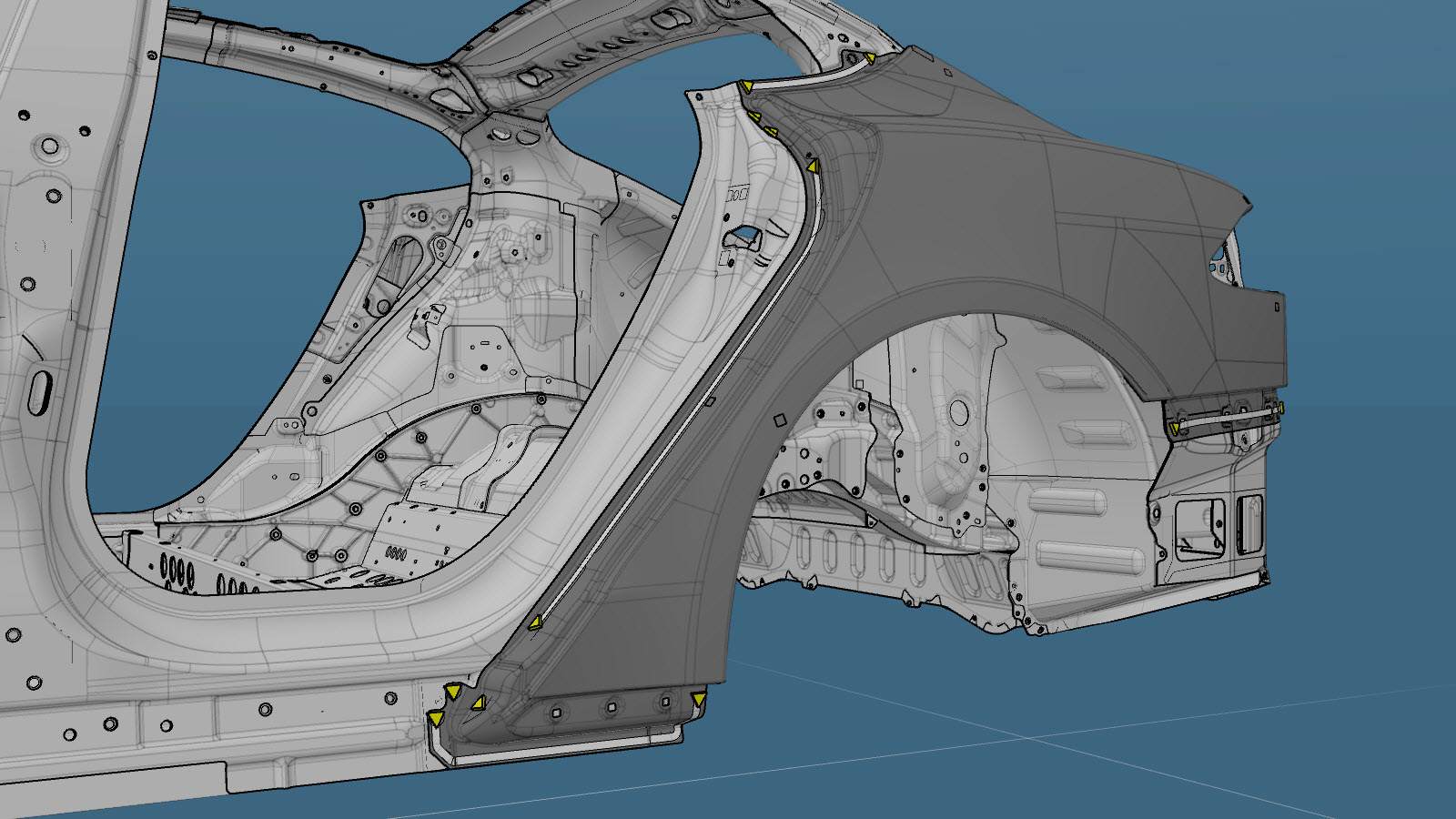Click the lowest-left yellow marker on the sill
This screenshot has width=1456, height=819.
pos(435,720)
